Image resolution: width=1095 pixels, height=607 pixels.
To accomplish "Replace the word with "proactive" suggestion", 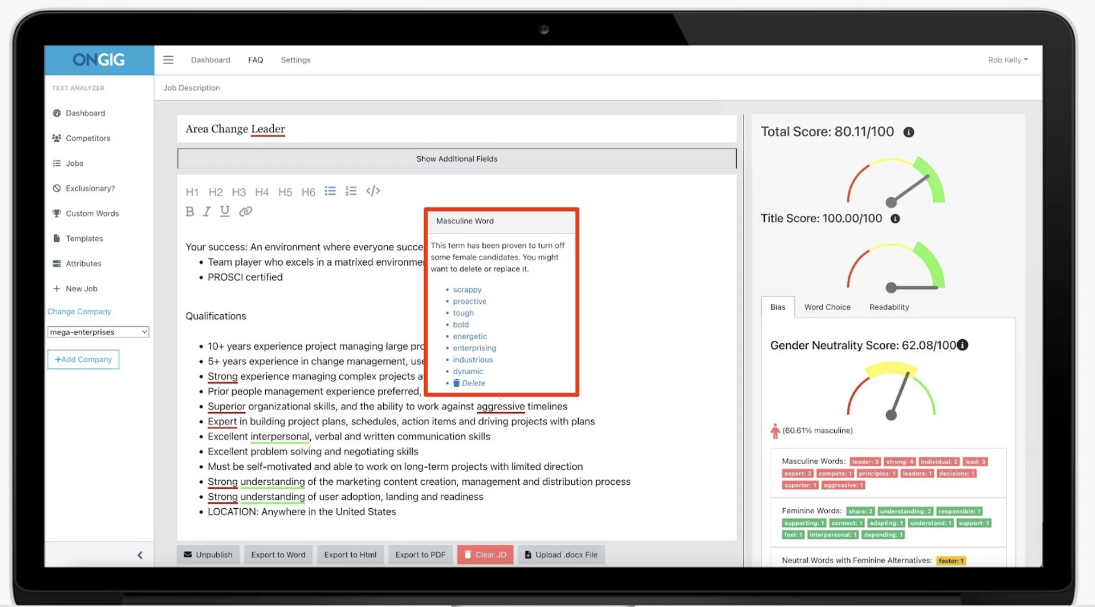I will [469, 301].
